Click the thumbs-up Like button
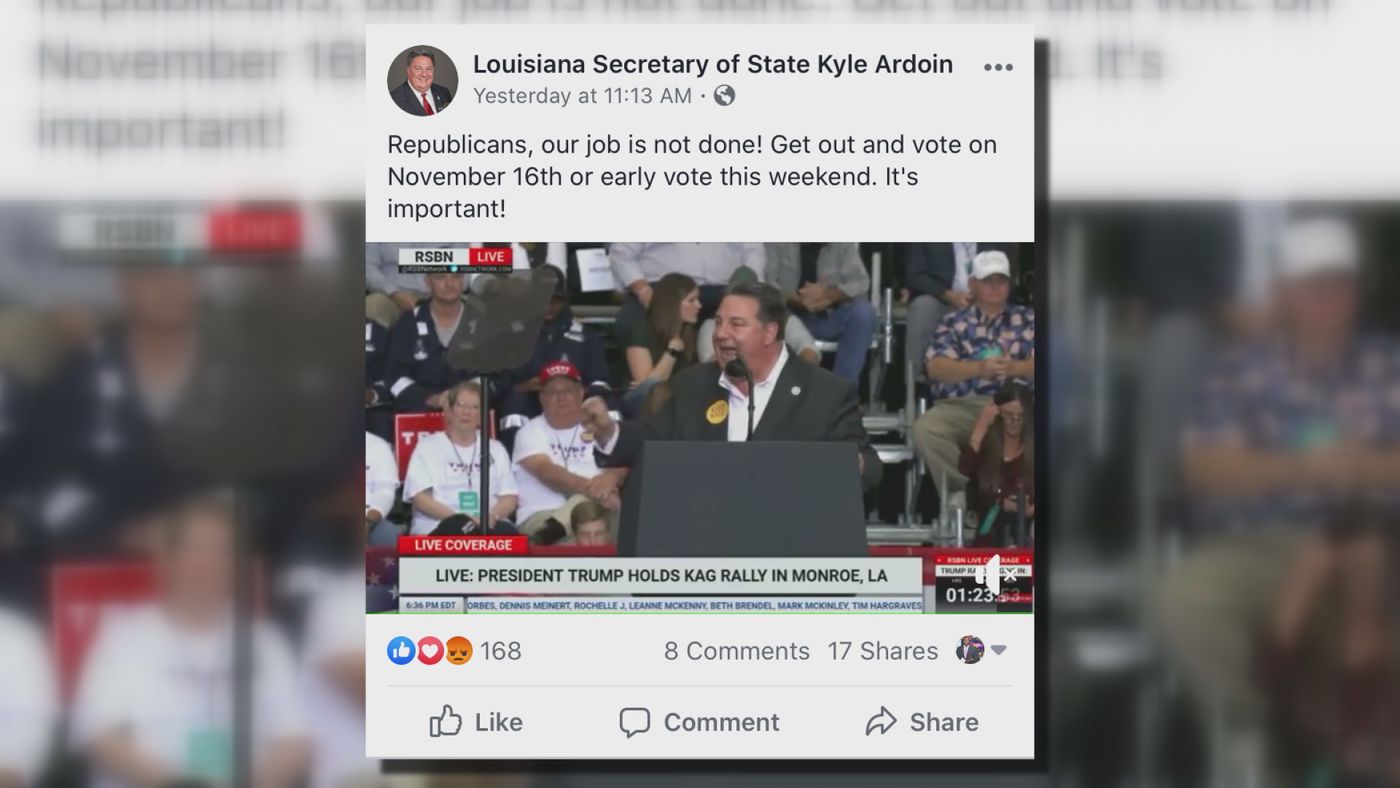Screen dimensions: 1400x788 point(476,722)
